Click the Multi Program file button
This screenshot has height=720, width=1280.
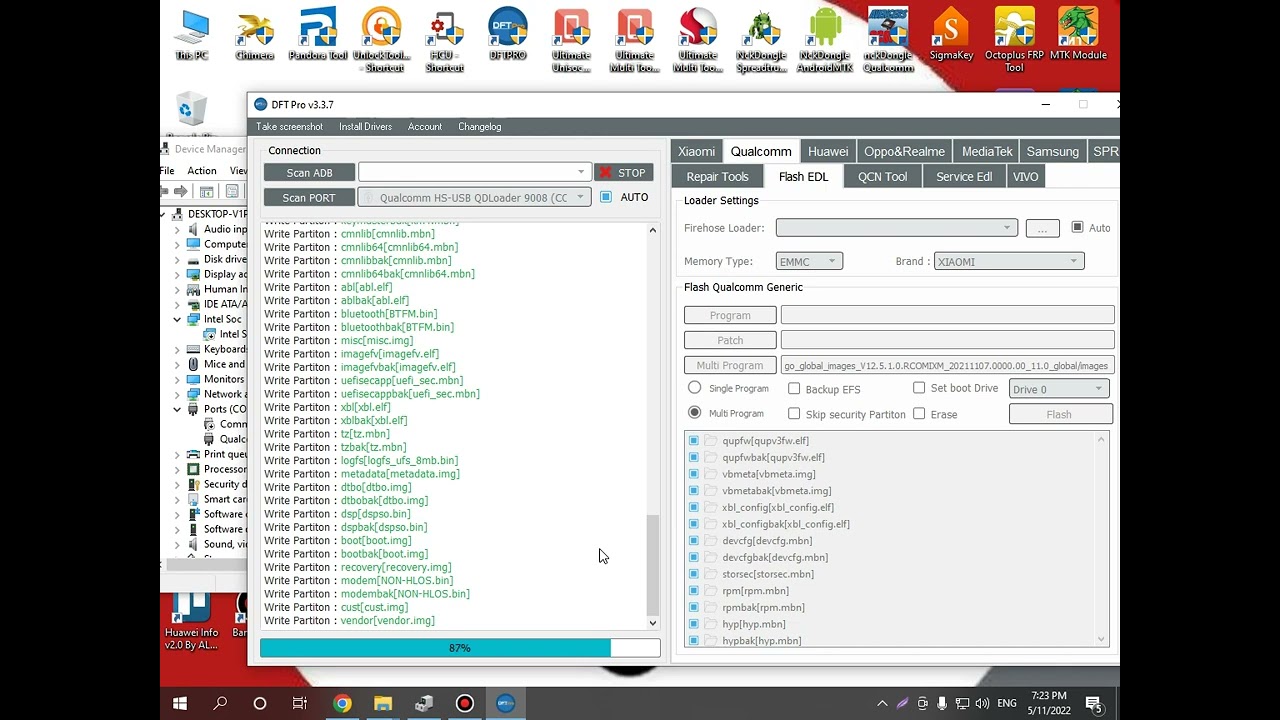[x=730, y=365]
